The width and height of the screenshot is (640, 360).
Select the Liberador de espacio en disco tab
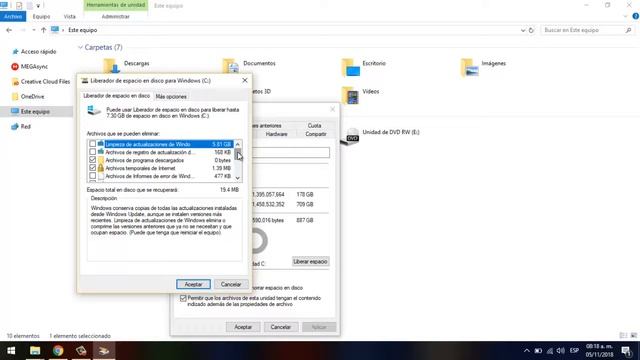116,96
